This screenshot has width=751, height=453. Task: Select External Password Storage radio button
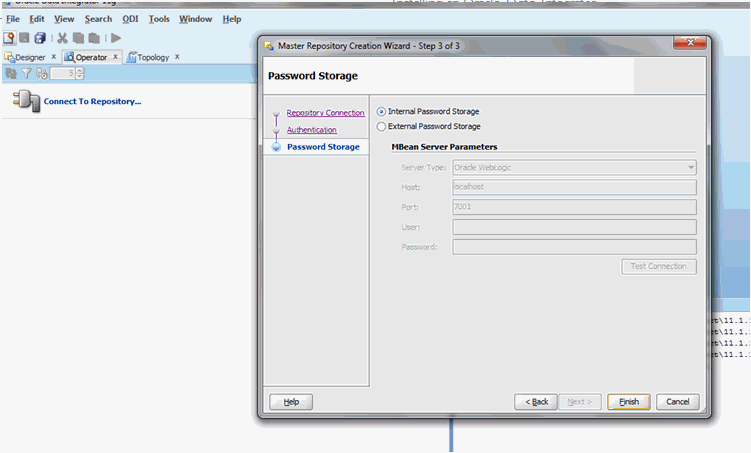point(381,126)
